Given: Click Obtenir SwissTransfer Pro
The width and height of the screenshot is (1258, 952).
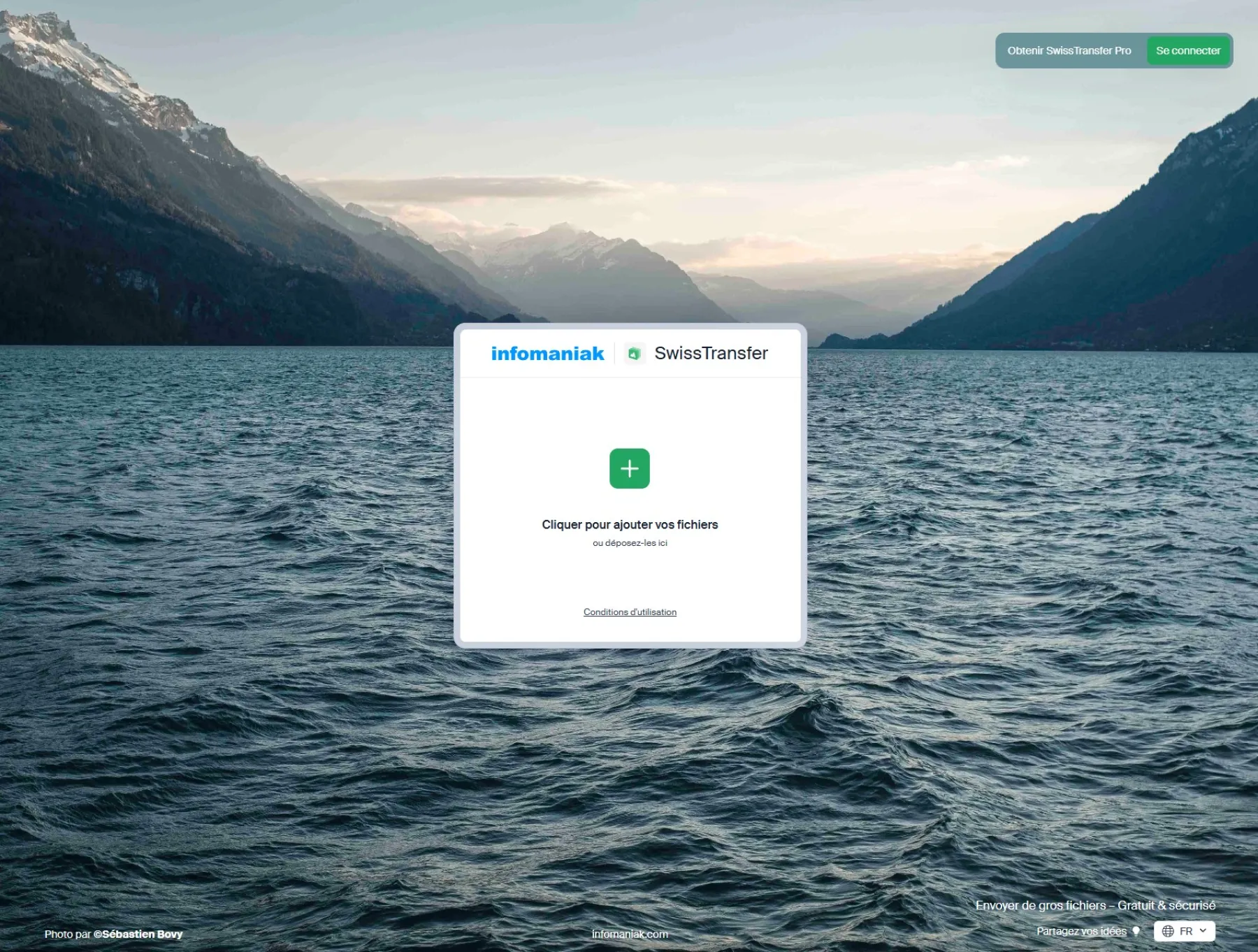Looking at the screenshot, I should pyautogui.click(x=1069, y=51).
